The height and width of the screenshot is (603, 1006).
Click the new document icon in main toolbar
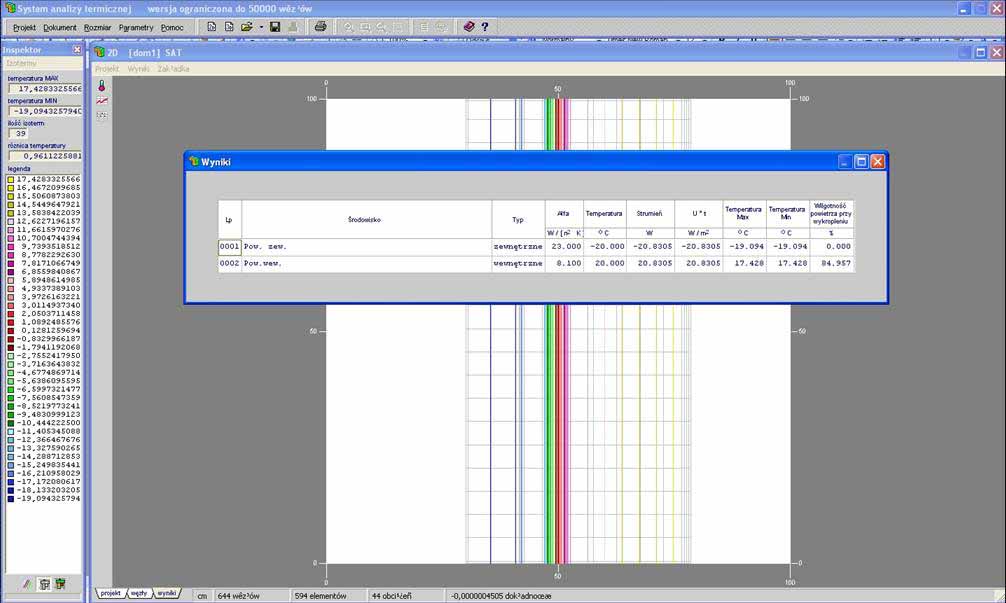[x=212, y=27]
